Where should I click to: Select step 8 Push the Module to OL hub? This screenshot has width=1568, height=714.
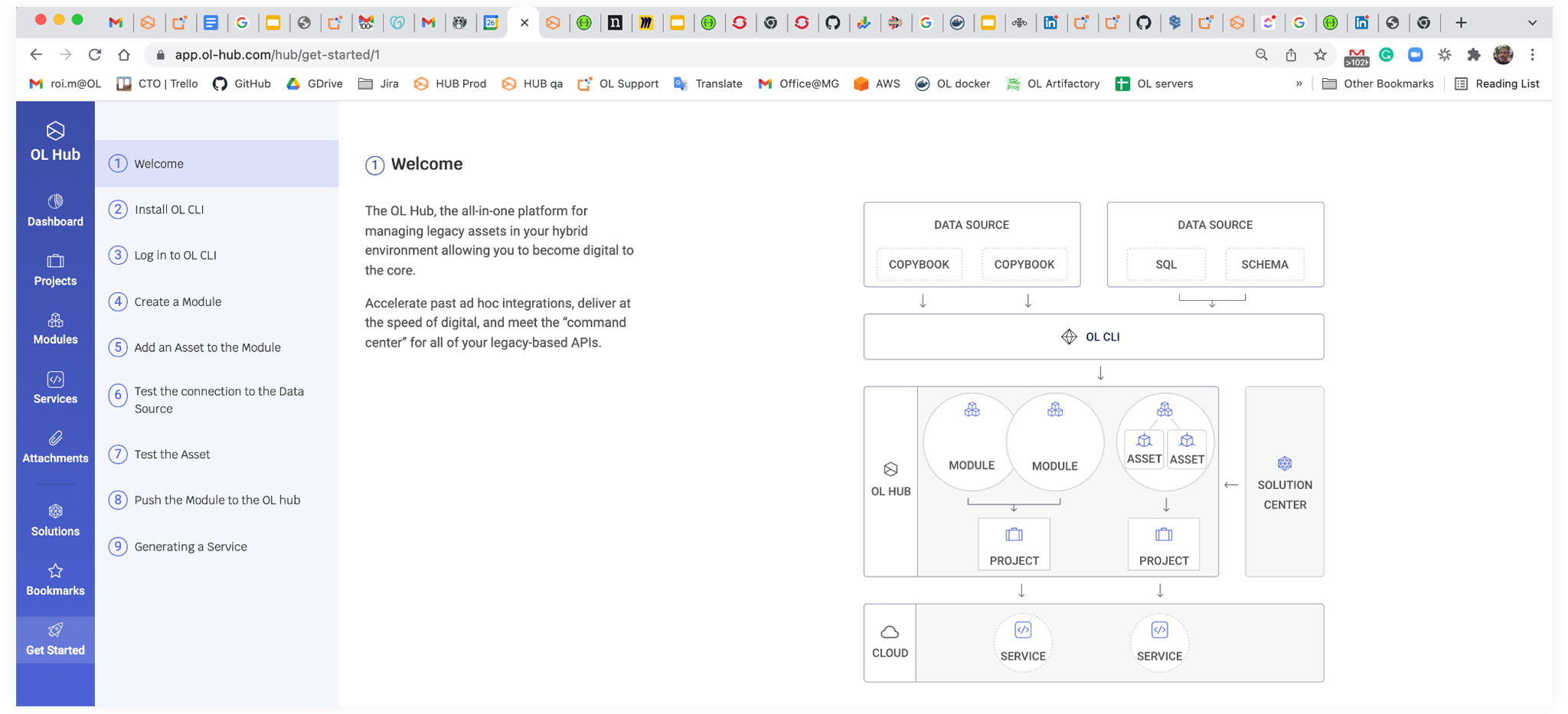(217, 500)
